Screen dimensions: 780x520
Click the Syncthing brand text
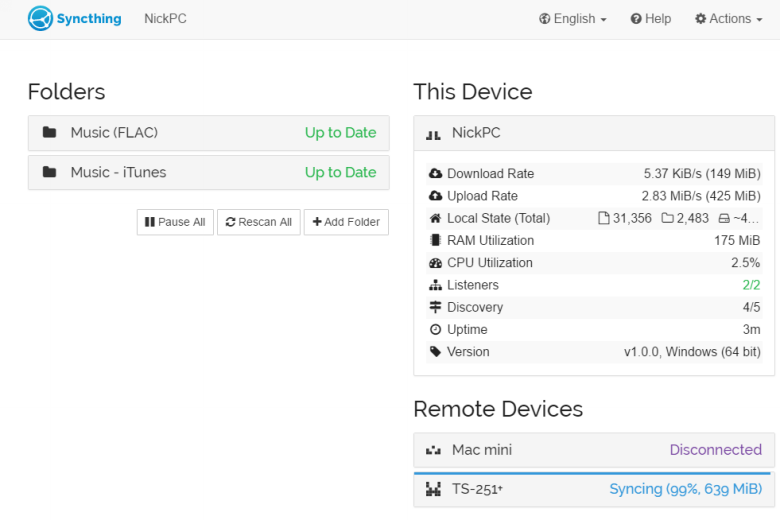coord(89,19)
